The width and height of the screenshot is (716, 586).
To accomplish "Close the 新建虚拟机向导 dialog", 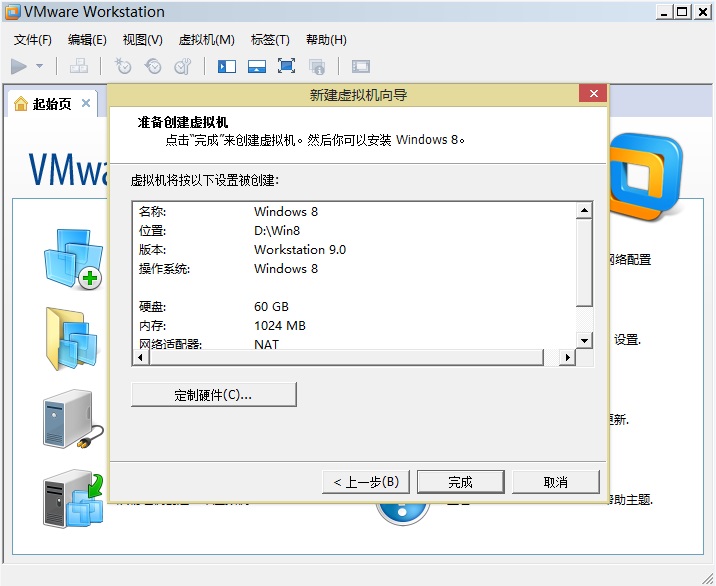I will [593, 94].
